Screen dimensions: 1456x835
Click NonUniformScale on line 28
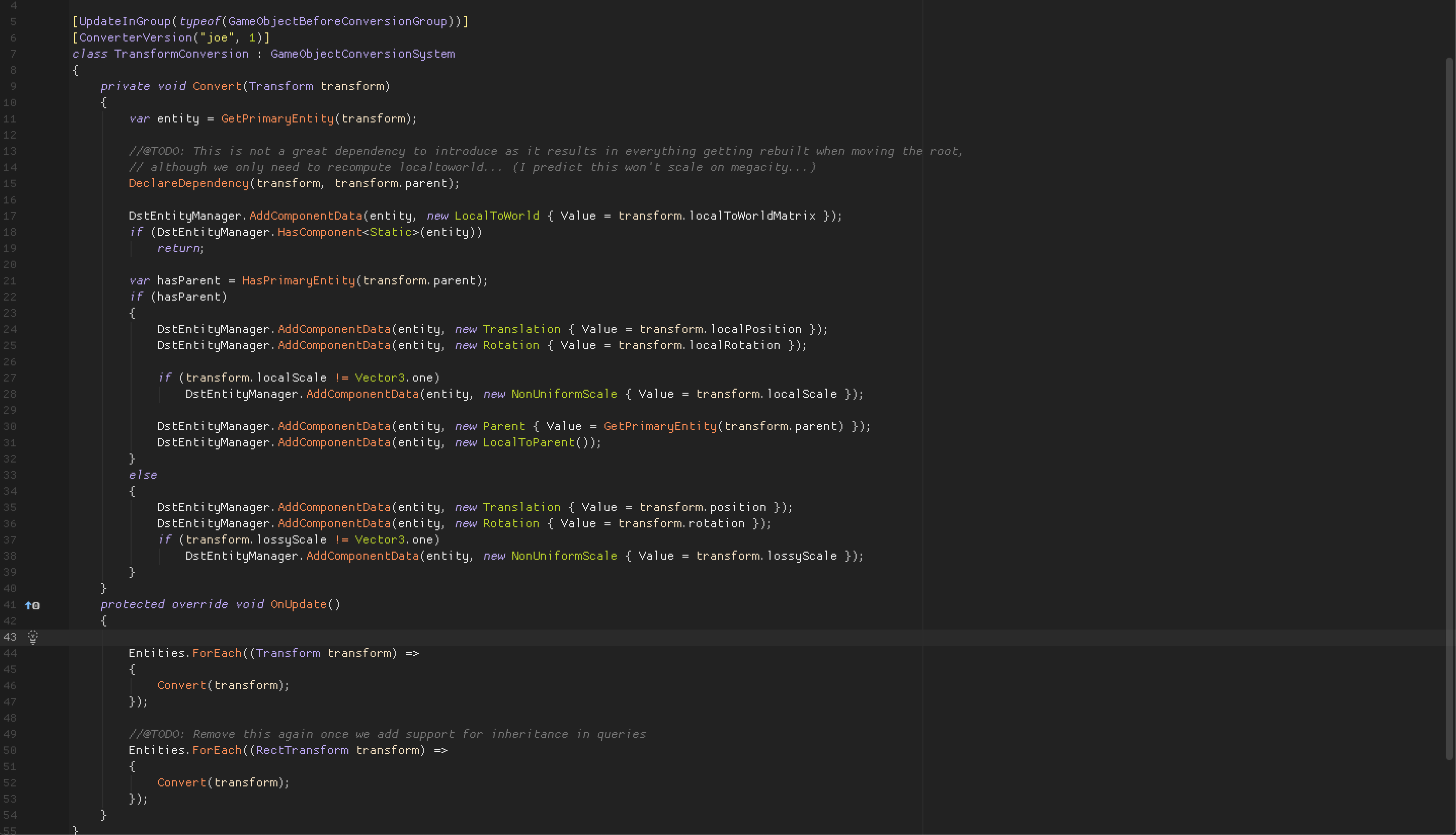pos(564,395)
